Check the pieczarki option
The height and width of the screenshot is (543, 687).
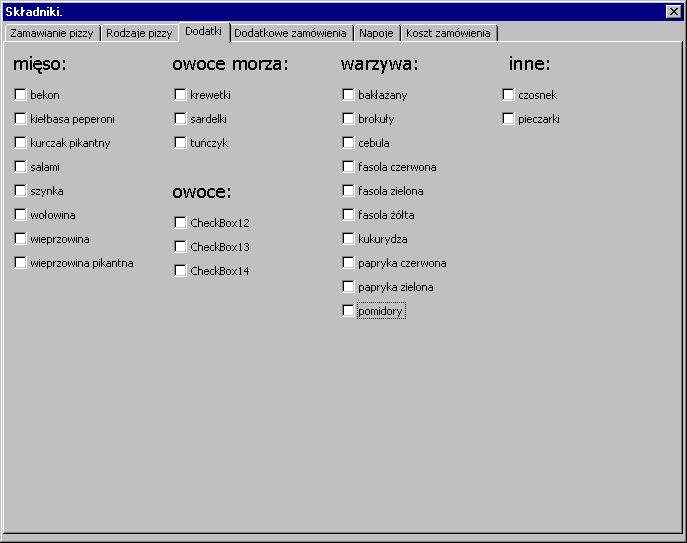click(509, 119)
